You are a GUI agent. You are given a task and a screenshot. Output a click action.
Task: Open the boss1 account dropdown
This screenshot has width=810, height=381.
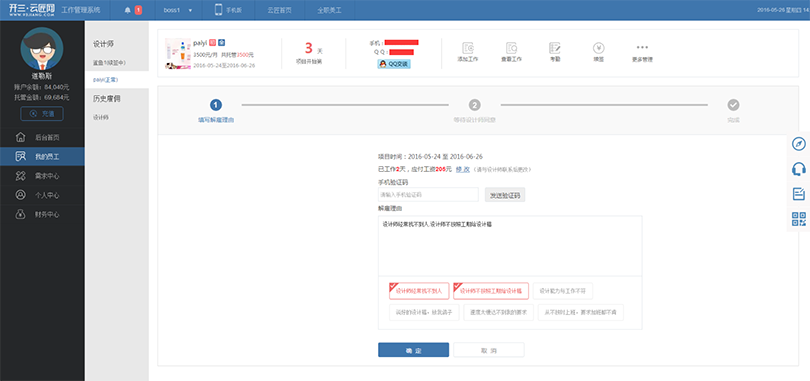click(178, 10)
